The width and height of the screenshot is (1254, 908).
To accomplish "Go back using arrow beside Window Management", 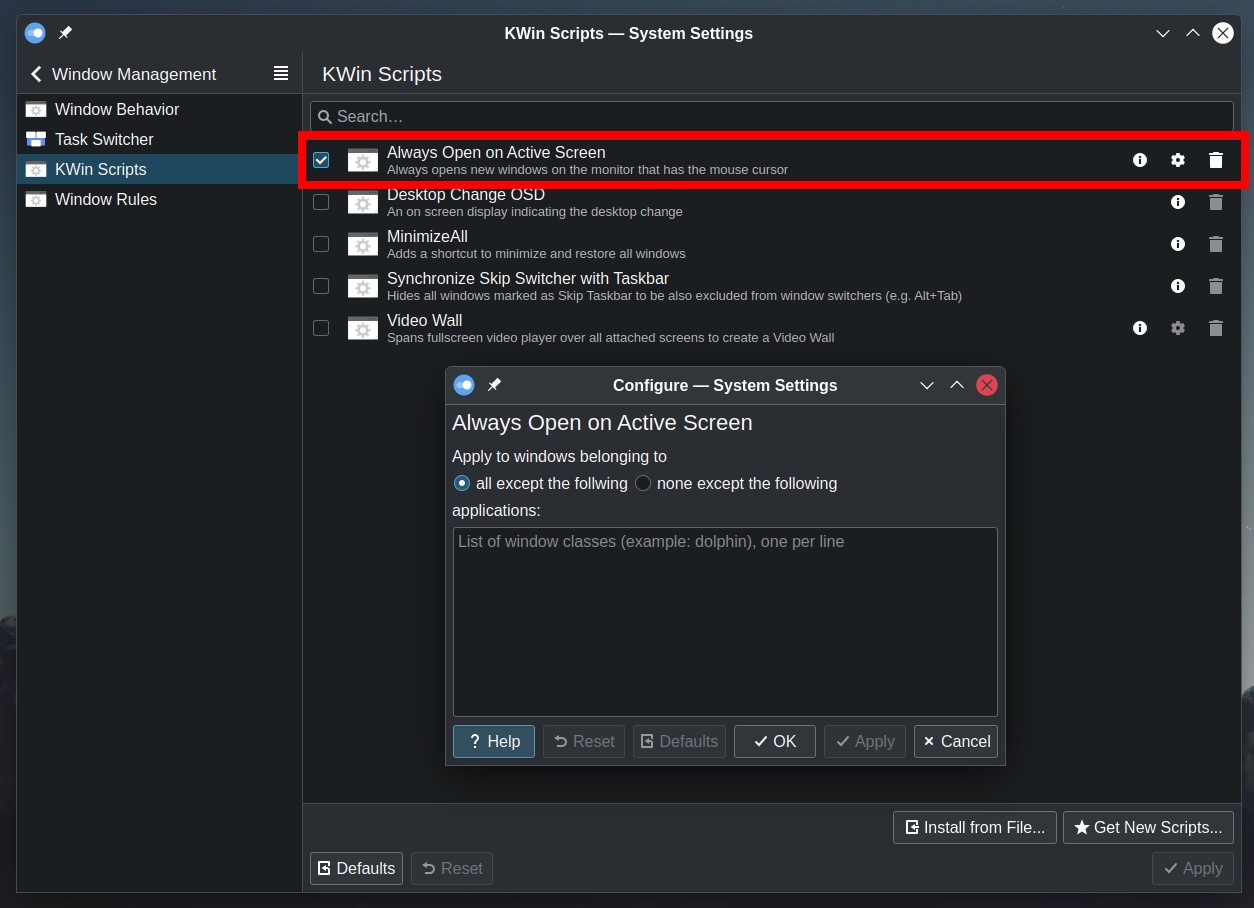I will pyautogui.click(x=37, y=74).
